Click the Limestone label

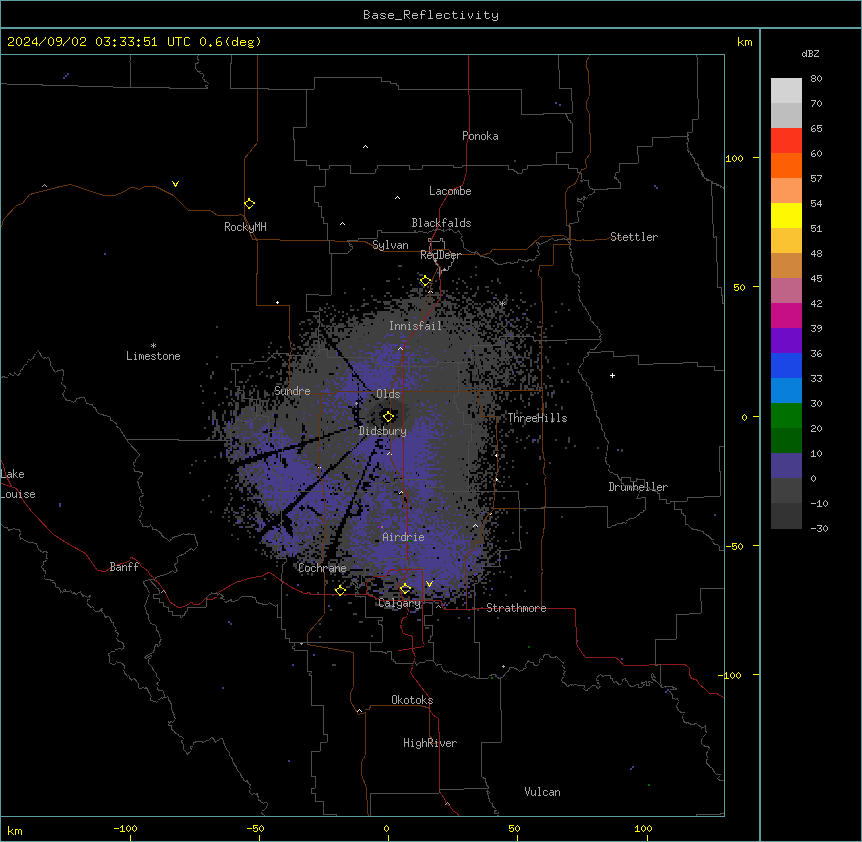(x=153, y=356)
